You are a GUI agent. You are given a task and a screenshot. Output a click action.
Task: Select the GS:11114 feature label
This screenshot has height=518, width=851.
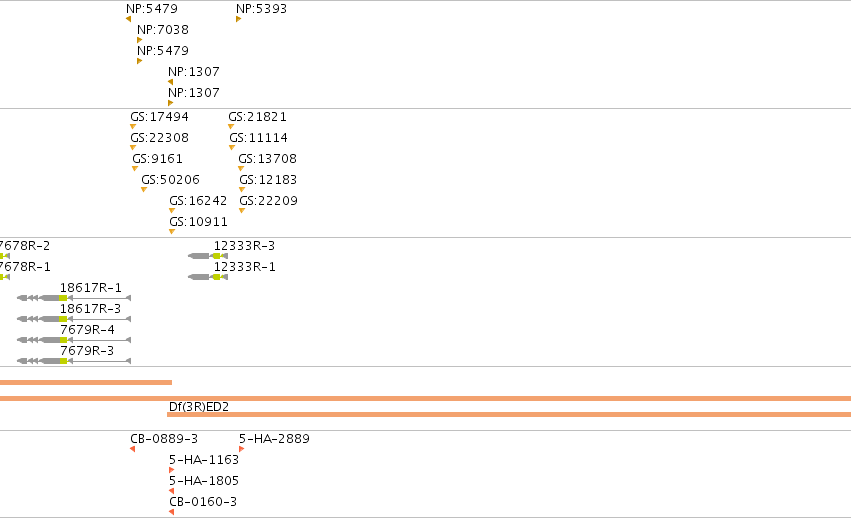(x=258, y=138)
